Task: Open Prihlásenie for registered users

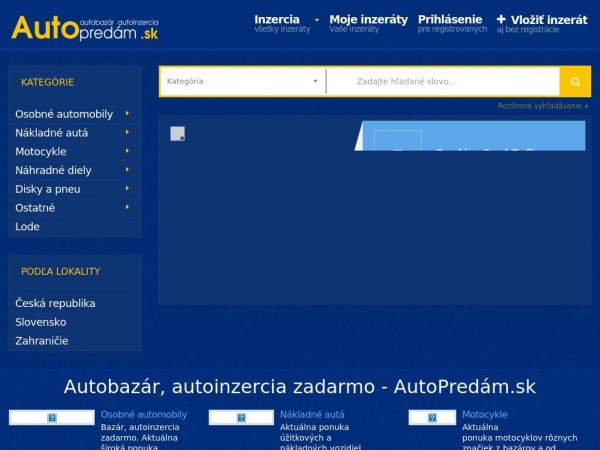Action: click(x=452, y=23)
